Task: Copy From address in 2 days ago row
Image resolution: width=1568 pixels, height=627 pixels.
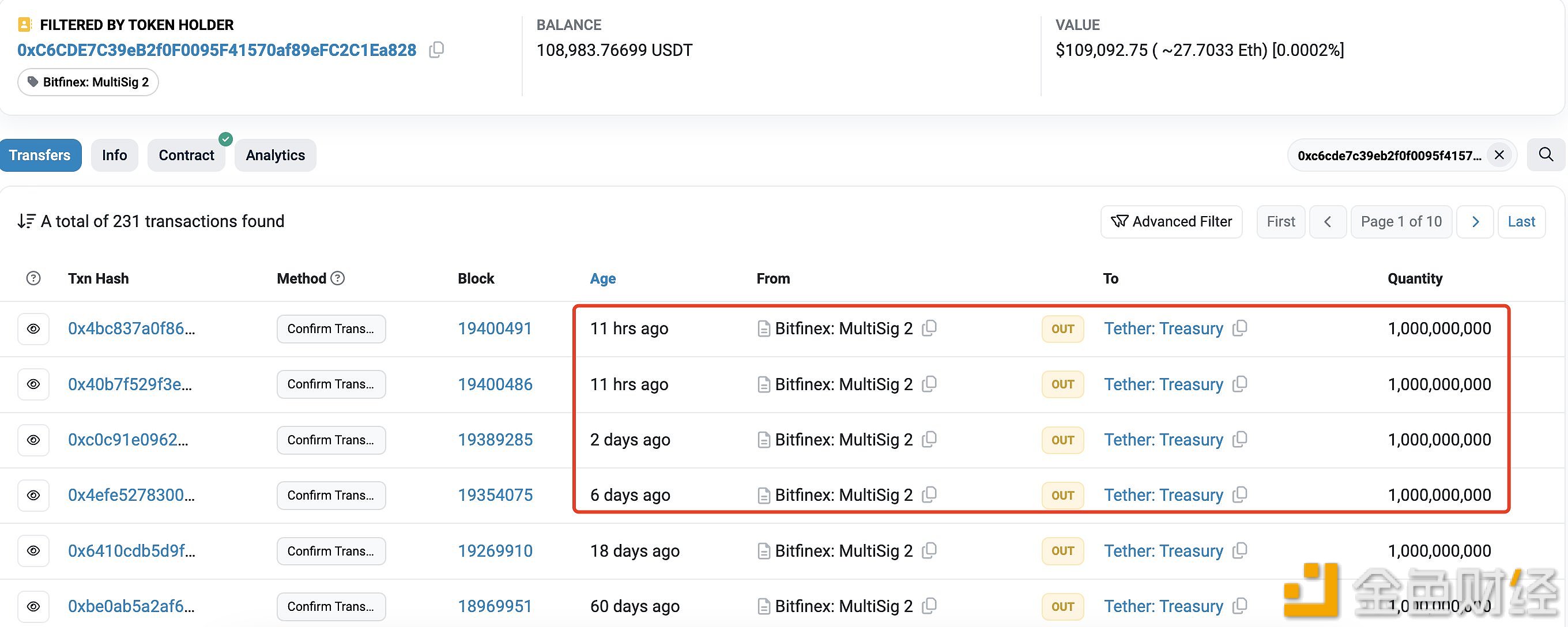Action: [929, 439]
